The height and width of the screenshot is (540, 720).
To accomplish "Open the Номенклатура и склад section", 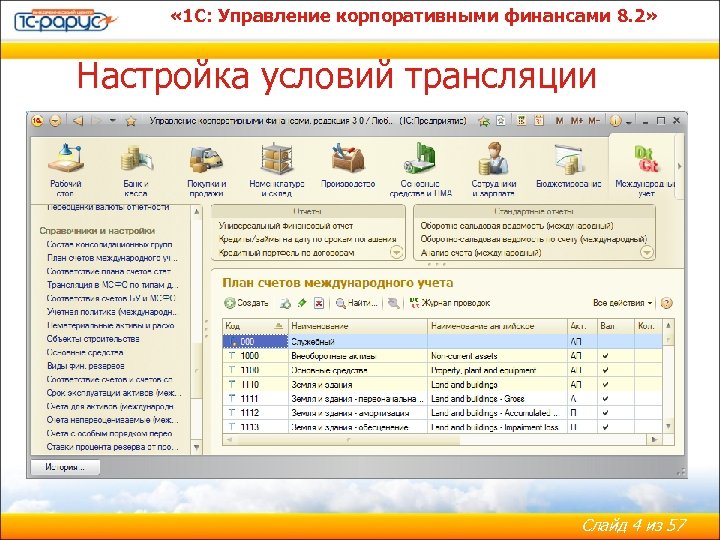I will point(276,170).
